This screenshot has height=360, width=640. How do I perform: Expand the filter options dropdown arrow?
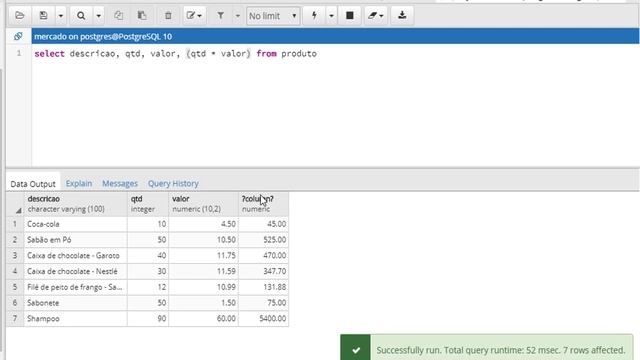238,16
